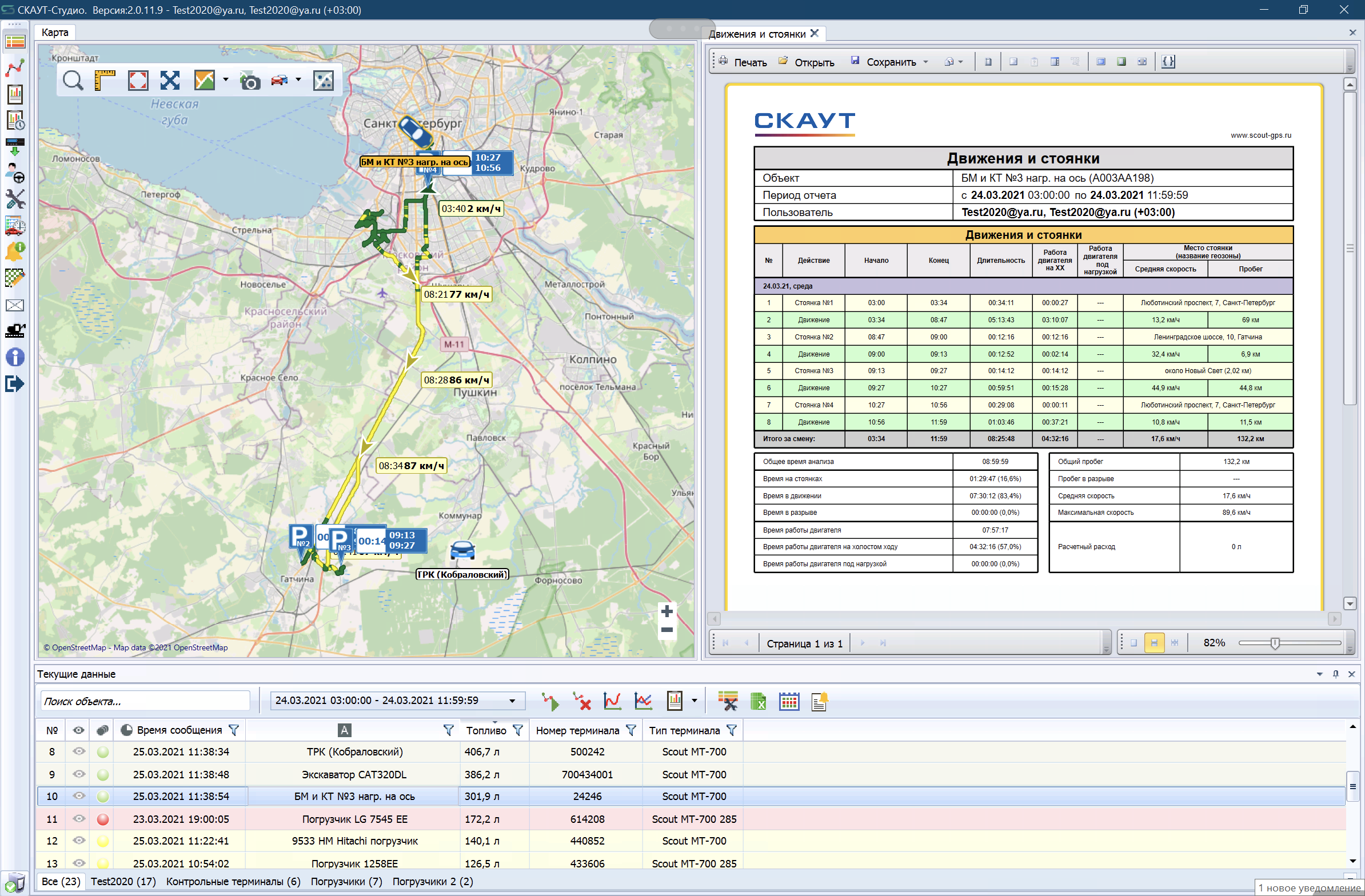Image resolution: width=1365 pixels, height=896 pixels.
Task: Expand the Сохранить save format dropdown arrow
Action: (925, 62)
